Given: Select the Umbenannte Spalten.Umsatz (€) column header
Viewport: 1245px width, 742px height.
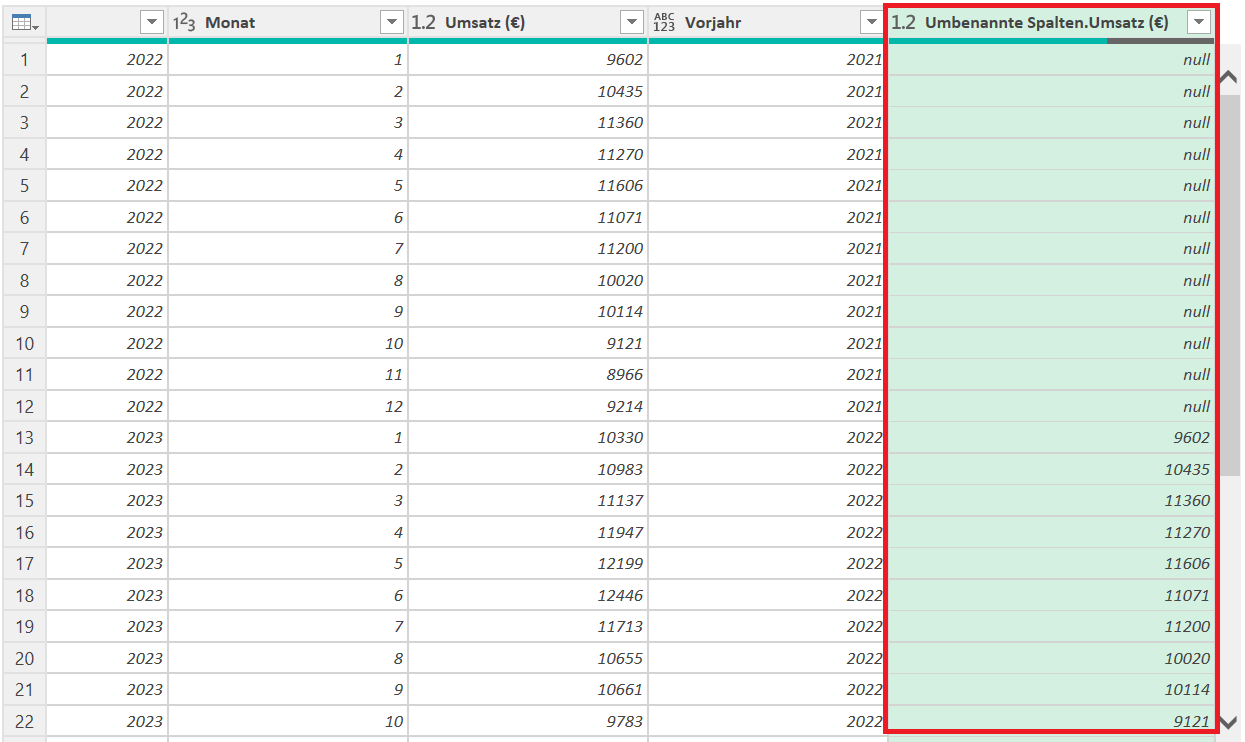Looking at the screenshot, I should 1046,22.
